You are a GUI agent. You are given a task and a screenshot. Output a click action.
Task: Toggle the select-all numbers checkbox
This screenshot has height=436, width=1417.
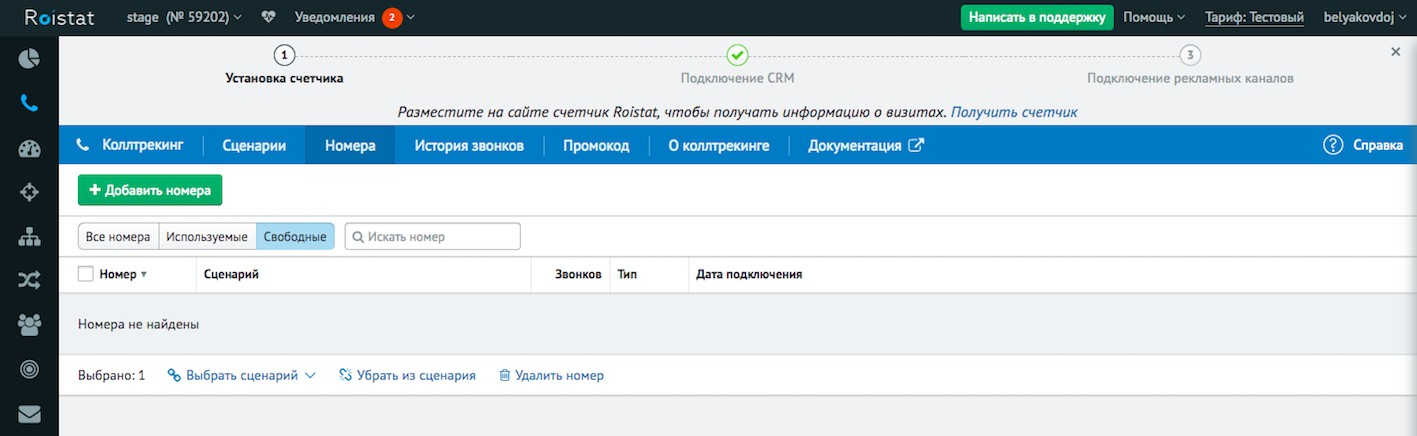pyautogui.click(x=86, y=274)
